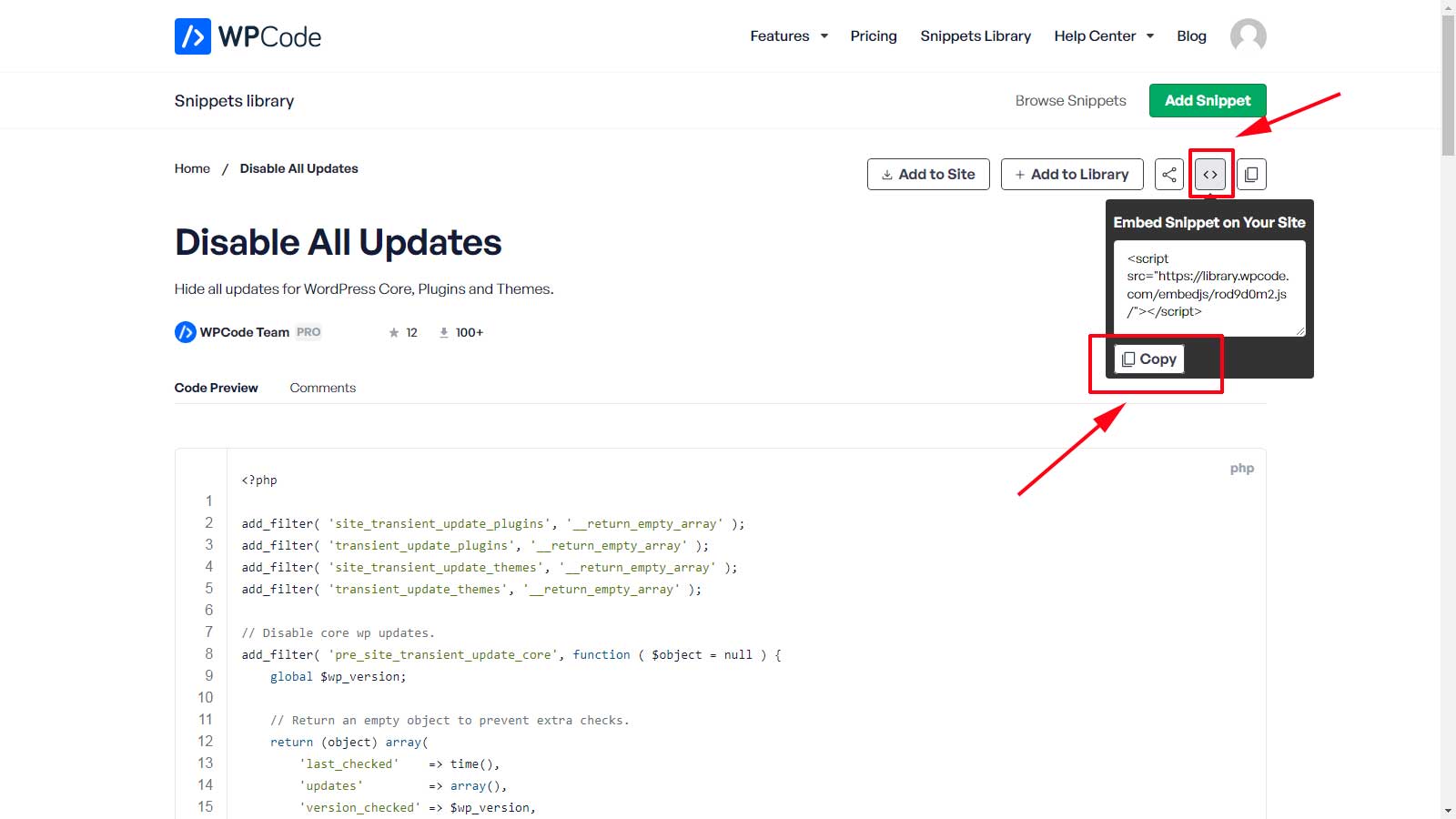The height and width of the screenshot is (819, 1456).
Task: Click the 100+ downloads count
Action: coord(470,333)
